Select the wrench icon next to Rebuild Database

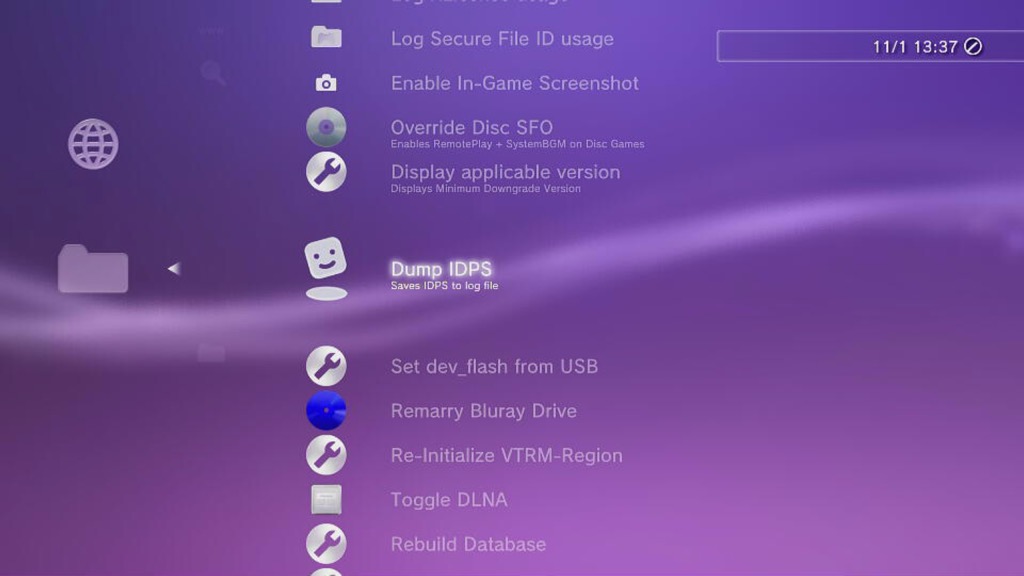[326, 544]
